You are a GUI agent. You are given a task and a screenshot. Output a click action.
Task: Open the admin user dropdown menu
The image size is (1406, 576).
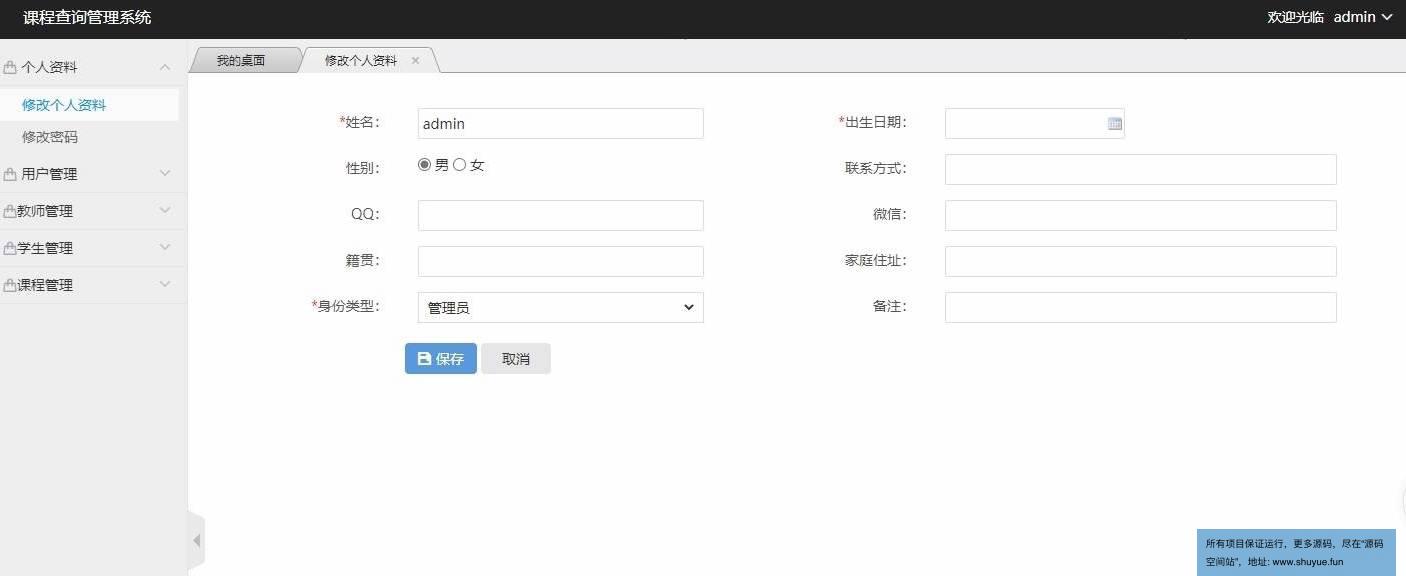[1363, 17]
